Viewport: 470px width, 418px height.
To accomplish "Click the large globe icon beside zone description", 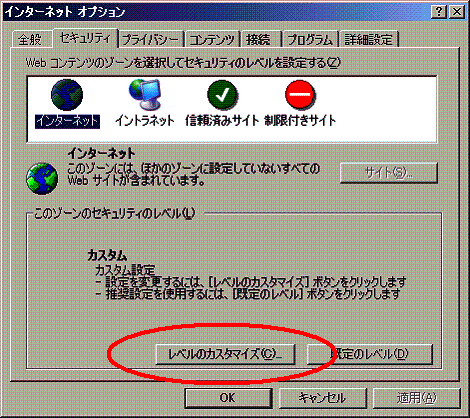I will (x=42, y=179).
